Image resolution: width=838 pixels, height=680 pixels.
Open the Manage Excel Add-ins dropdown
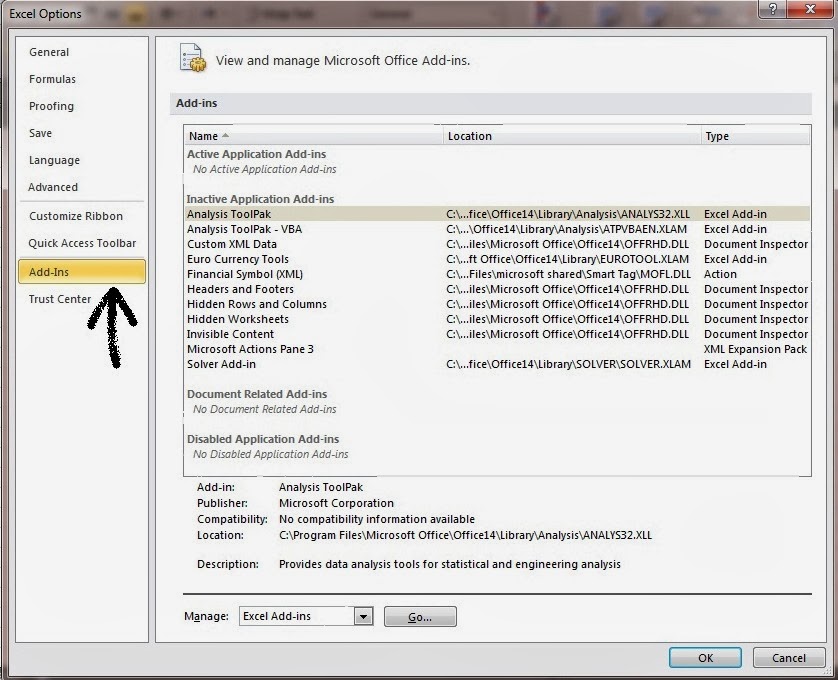click(x=306, y=616)
